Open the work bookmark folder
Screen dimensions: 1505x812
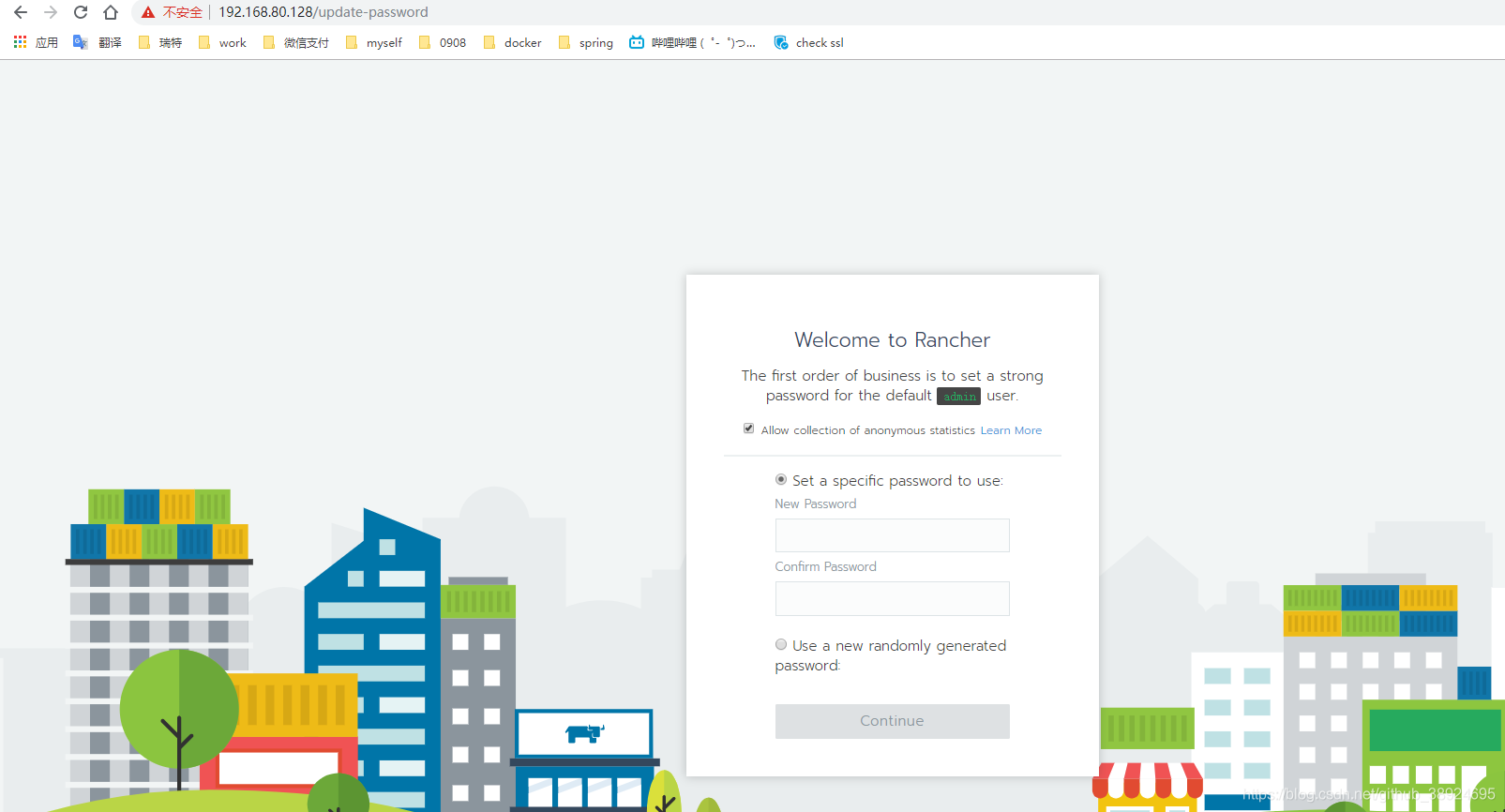[222, 42]
